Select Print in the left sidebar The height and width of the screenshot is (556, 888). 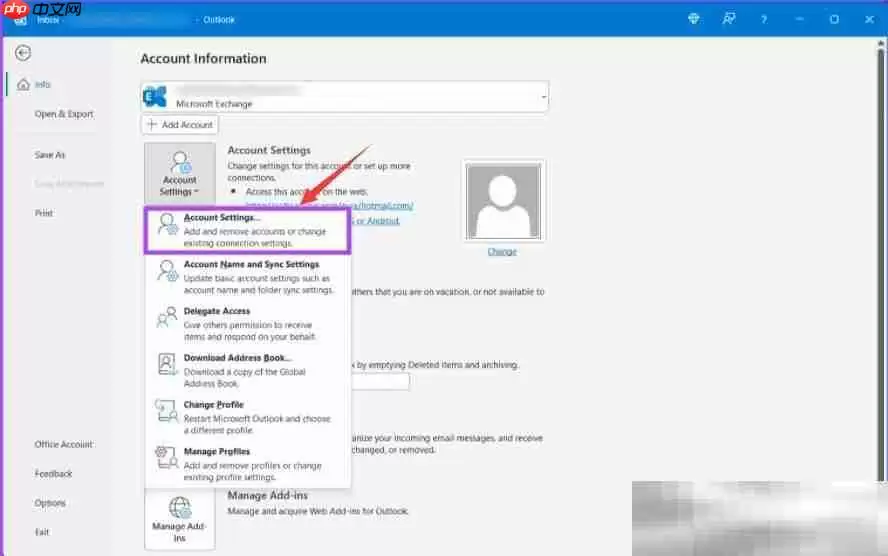44,213
